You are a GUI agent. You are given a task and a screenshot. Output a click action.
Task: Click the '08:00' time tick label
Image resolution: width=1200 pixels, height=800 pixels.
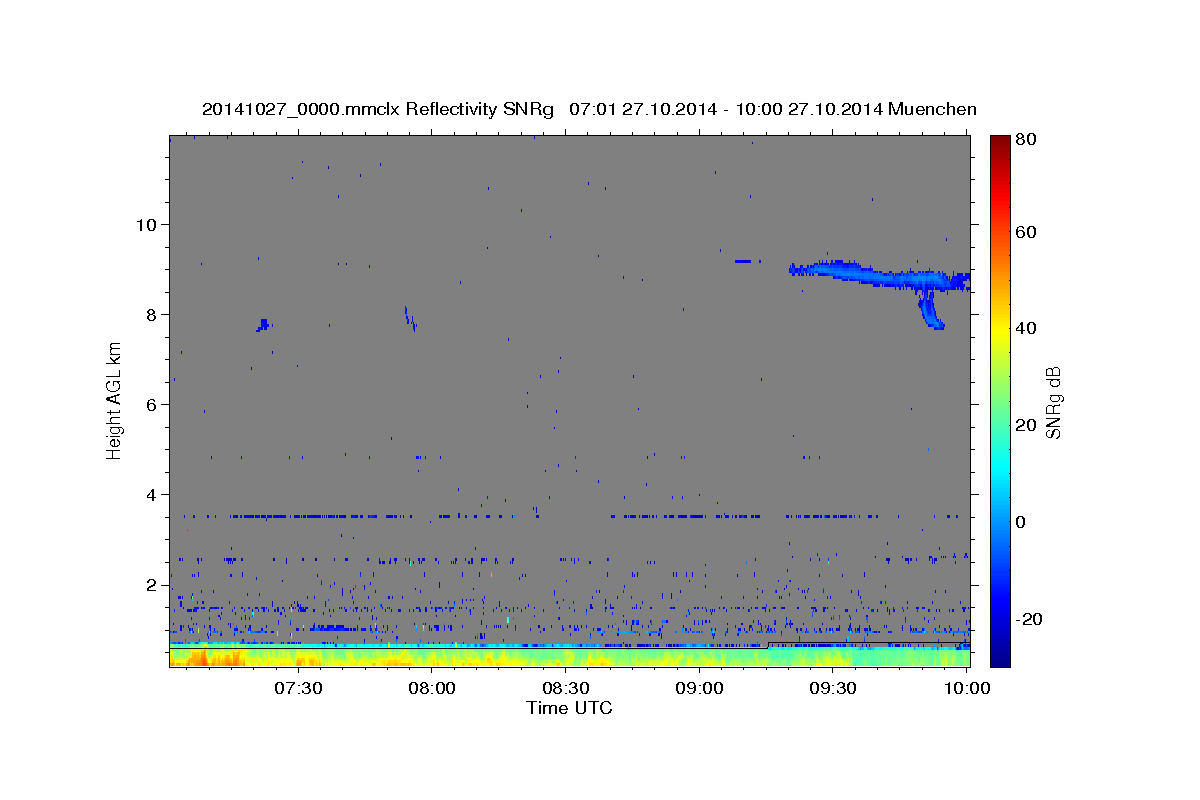pyautogui.click(x=432, y=688)
